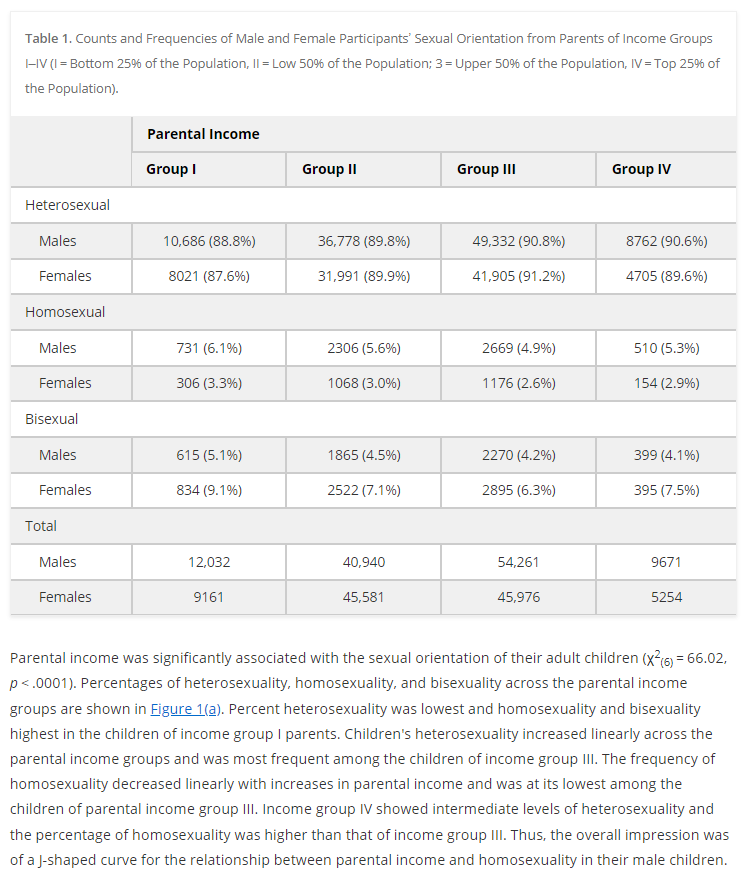Click the cell showing 834 (9.1%)

point(209,490)
